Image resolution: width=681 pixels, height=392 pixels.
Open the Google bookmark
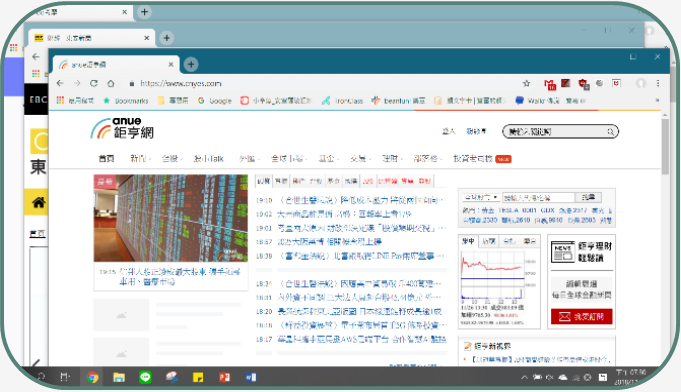coord(215,101)
